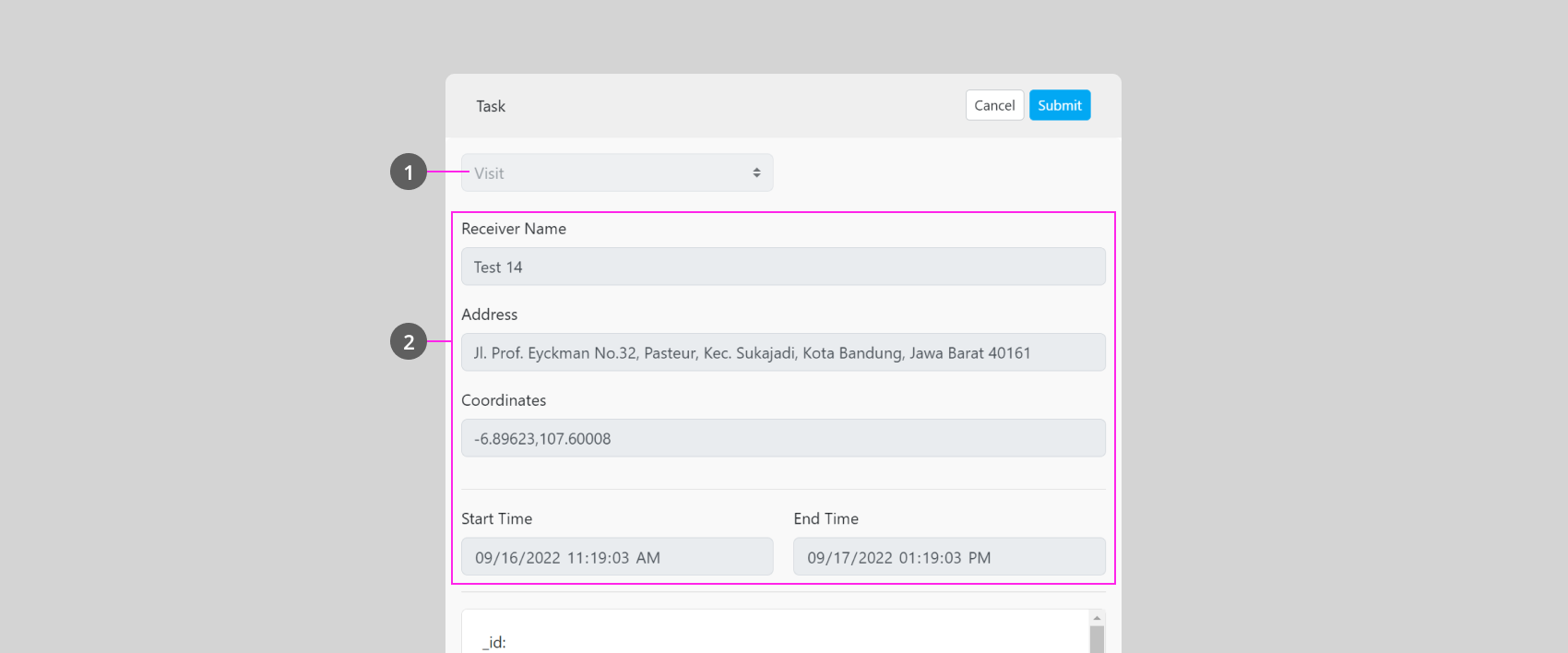
Task: Click the Start Time date-time field
Action: [616, 557]
